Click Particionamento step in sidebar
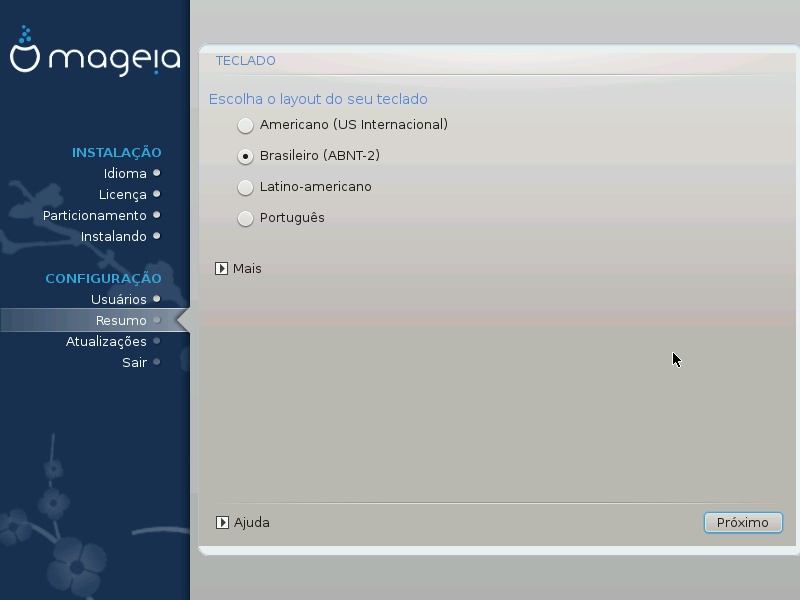Viewport: 800px width, 600px height. coord(95,215)
